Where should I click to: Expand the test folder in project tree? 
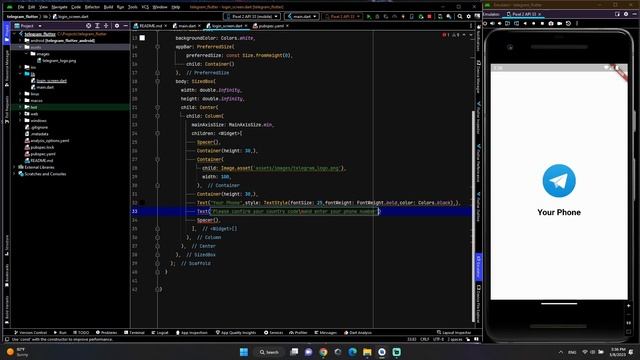pos(20,107)
